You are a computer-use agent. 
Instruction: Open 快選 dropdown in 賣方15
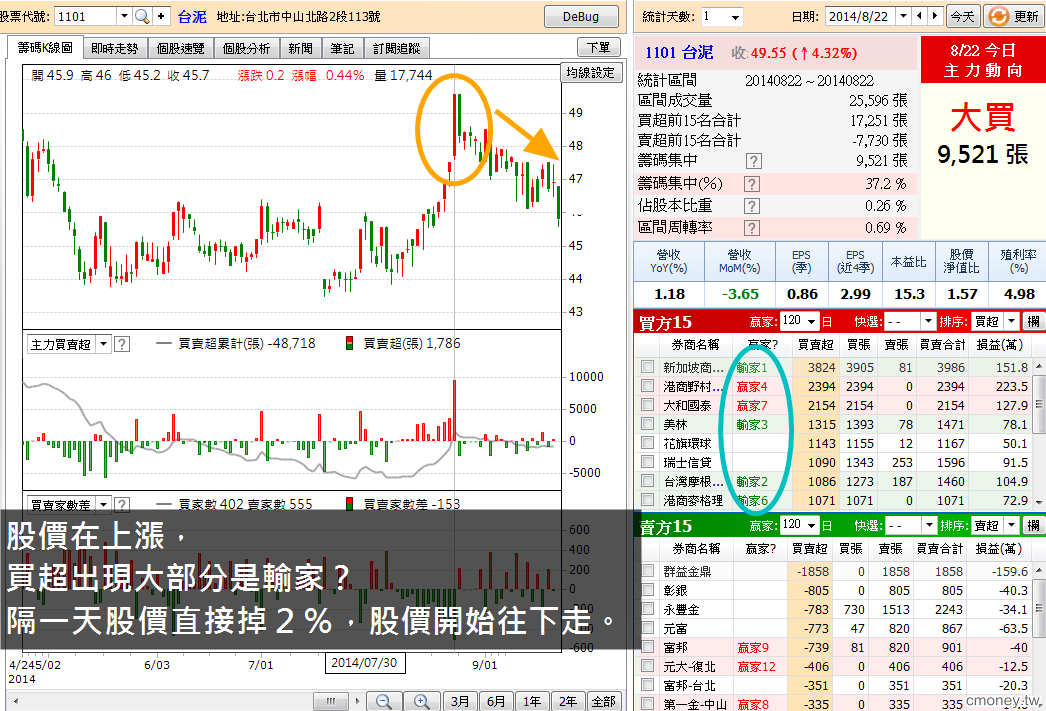[x=928, y=526]
